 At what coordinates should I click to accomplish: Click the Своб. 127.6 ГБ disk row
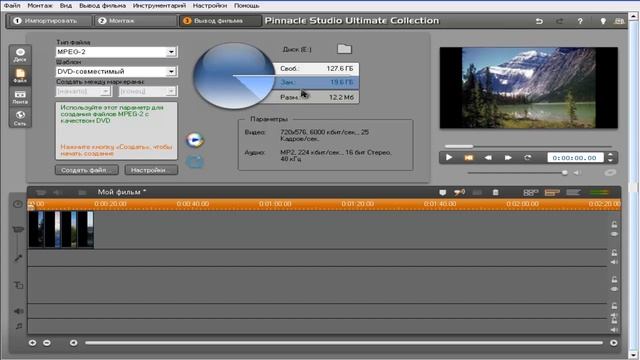pos(317,69)
